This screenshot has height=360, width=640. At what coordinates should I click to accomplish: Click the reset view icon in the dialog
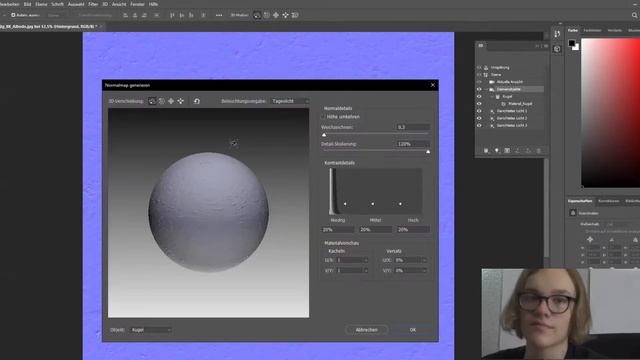click(x=197, y=101)
